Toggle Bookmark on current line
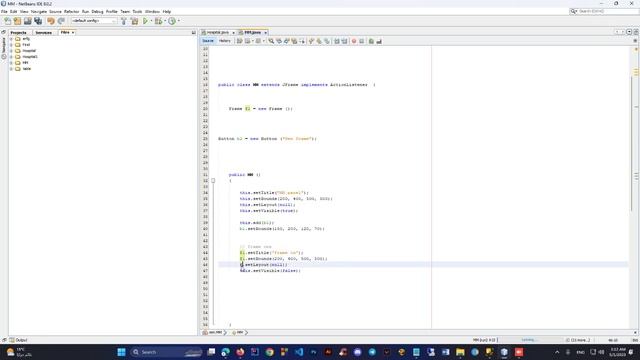The image size is (640, 360). 327,41
